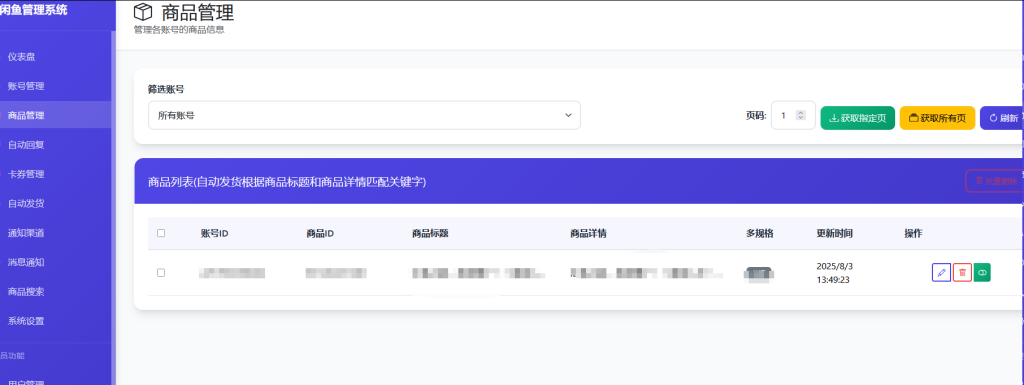Click the yellow 获取所有页 button
The image size is (1024, 385).
pos(937,118)
